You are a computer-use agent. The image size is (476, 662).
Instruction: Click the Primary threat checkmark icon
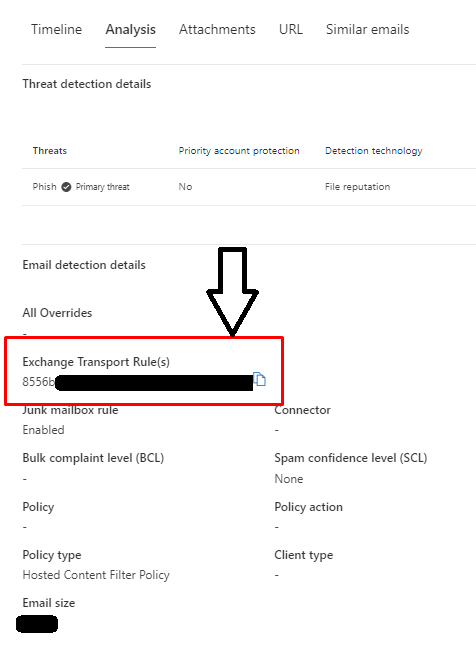(x=66, y=187)
